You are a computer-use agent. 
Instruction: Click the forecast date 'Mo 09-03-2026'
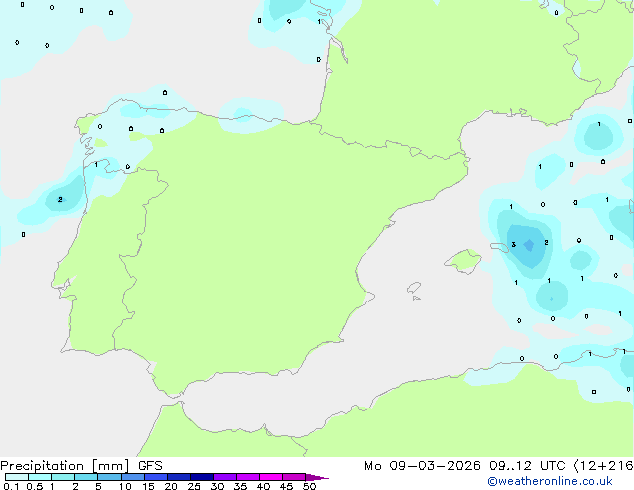click(422, 466)
